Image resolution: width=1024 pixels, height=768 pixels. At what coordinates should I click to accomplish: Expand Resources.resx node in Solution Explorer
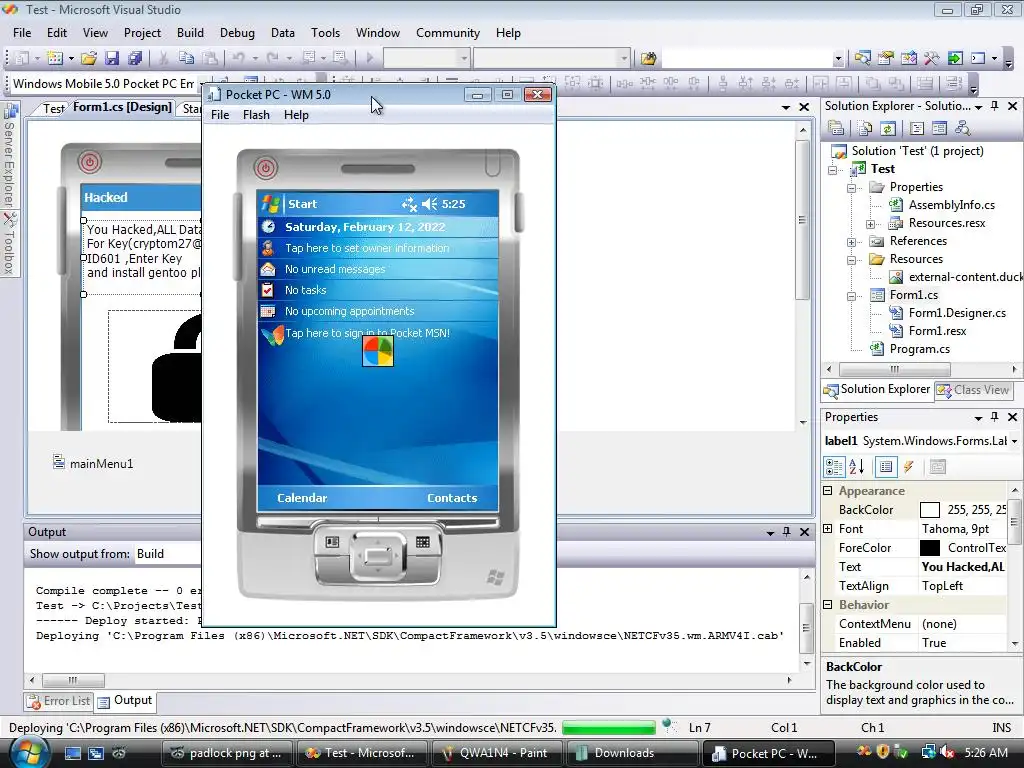(870, 224)
